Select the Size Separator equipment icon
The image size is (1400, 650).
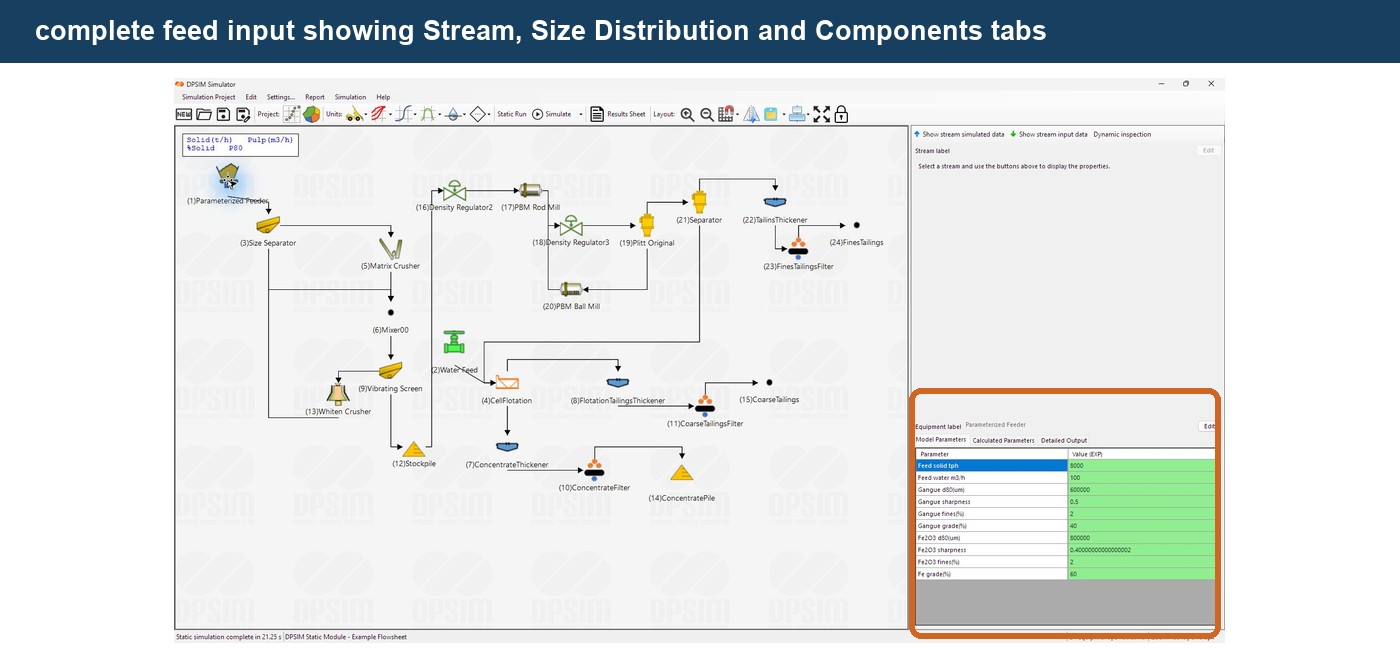pos(268,224)
